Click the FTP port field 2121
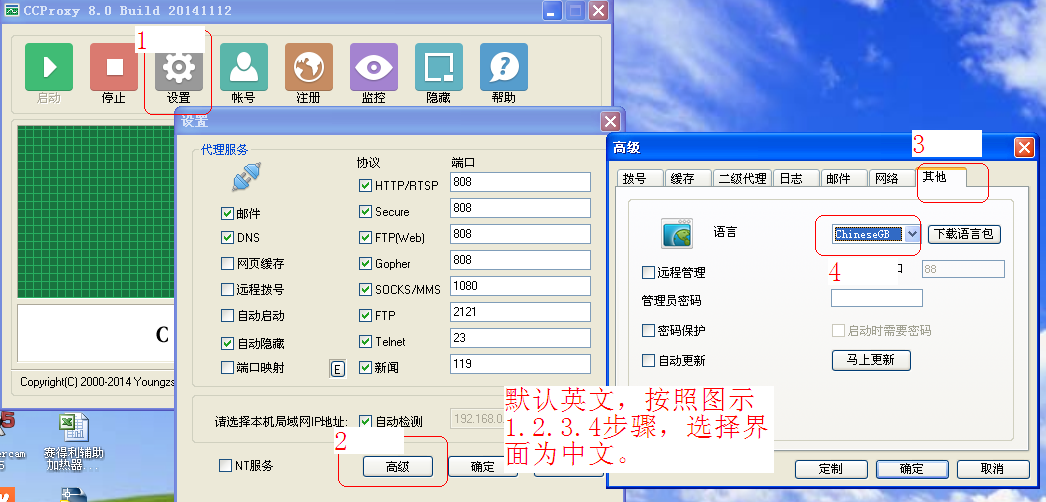Viewport: 1046px width, 502px height. coord(520,312)
